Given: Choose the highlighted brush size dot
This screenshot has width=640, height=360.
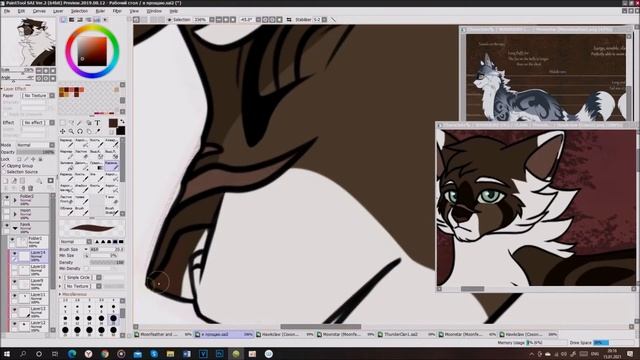Looking at the screenshot, I should click(113, 318).
